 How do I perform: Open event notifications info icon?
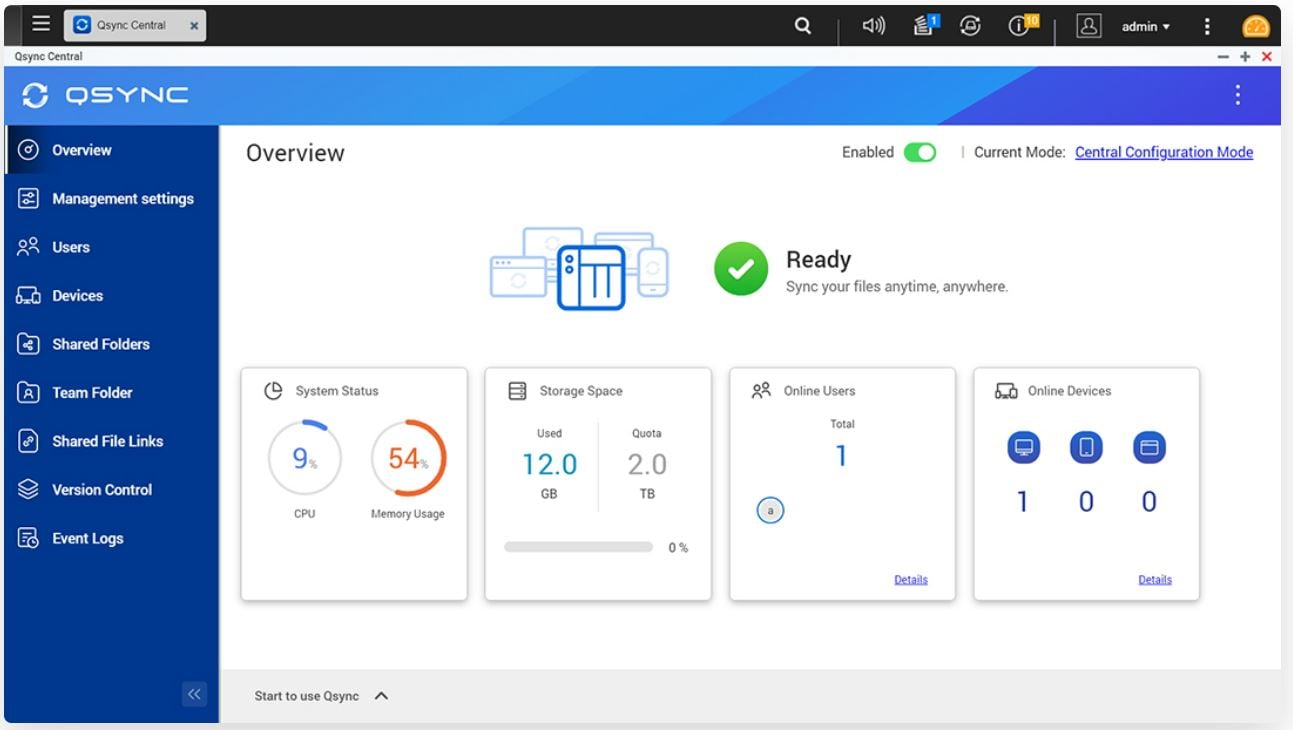coord(1022,25)
